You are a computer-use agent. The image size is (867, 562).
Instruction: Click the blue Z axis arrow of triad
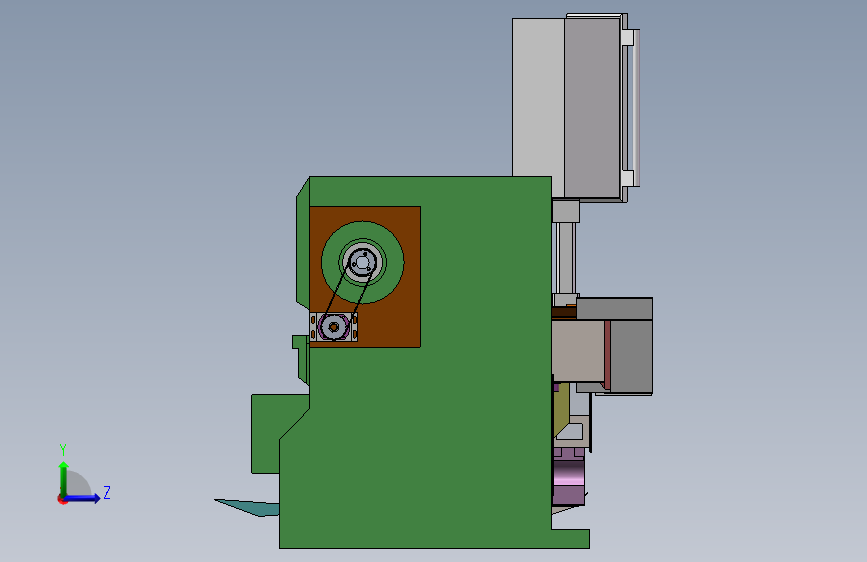coord(83,498)
